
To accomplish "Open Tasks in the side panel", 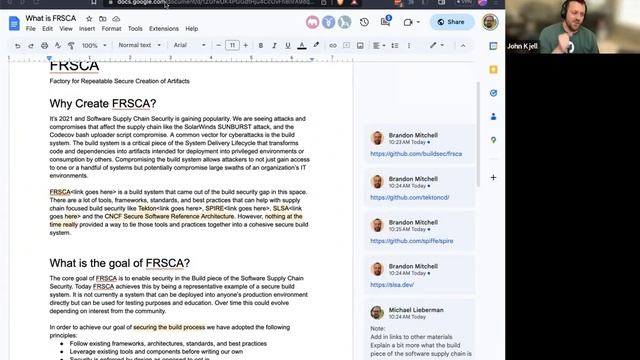I will (493, 93).
